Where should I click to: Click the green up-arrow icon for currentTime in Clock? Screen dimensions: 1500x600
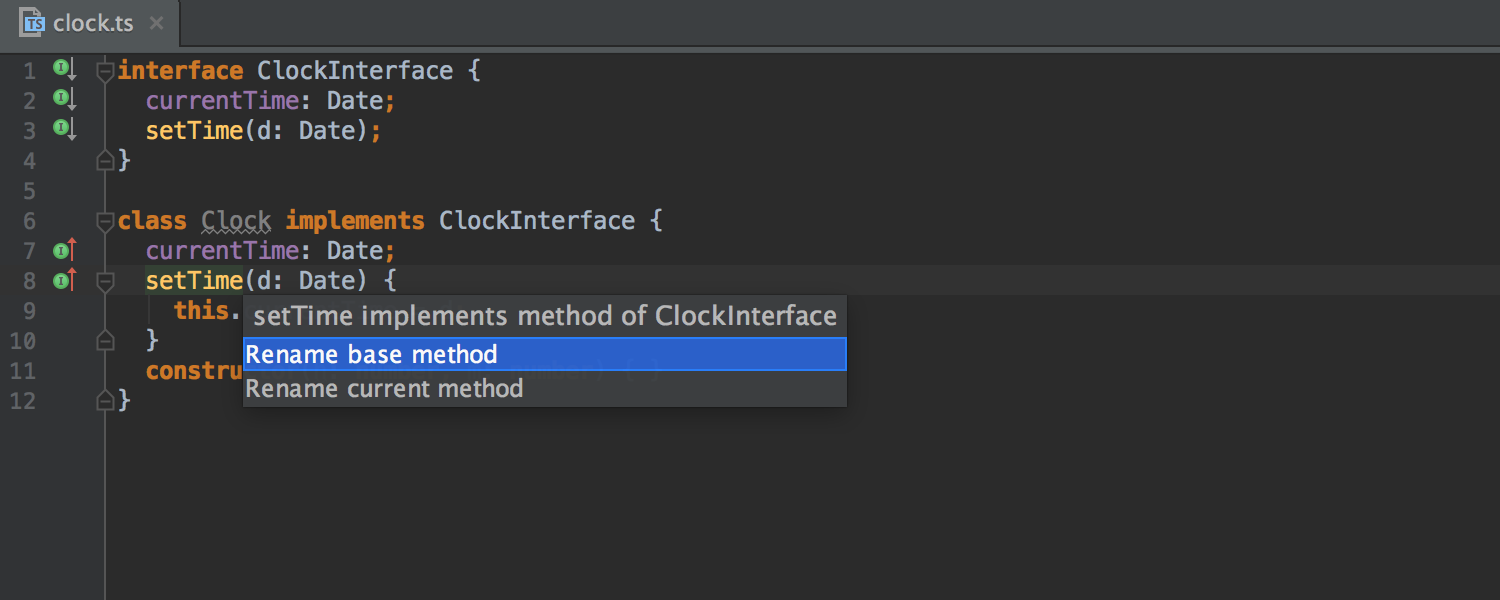(x=62, y=250)
